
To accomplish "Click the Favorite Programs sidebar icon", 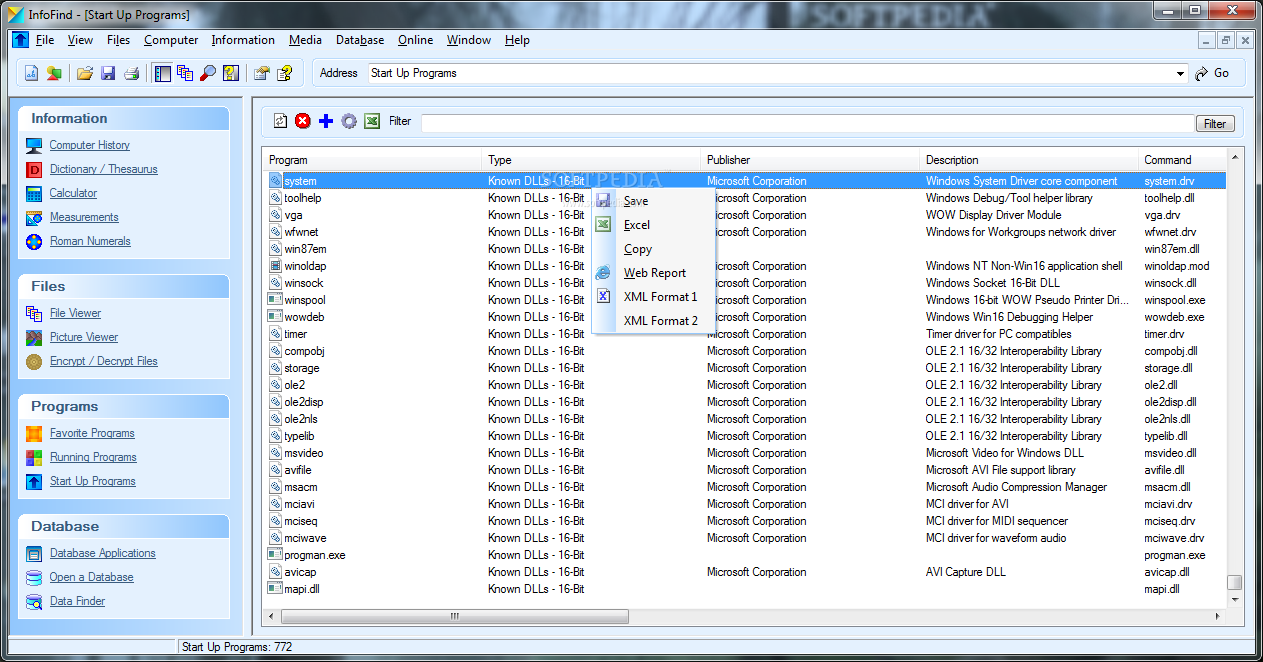I will pos(34,433).
